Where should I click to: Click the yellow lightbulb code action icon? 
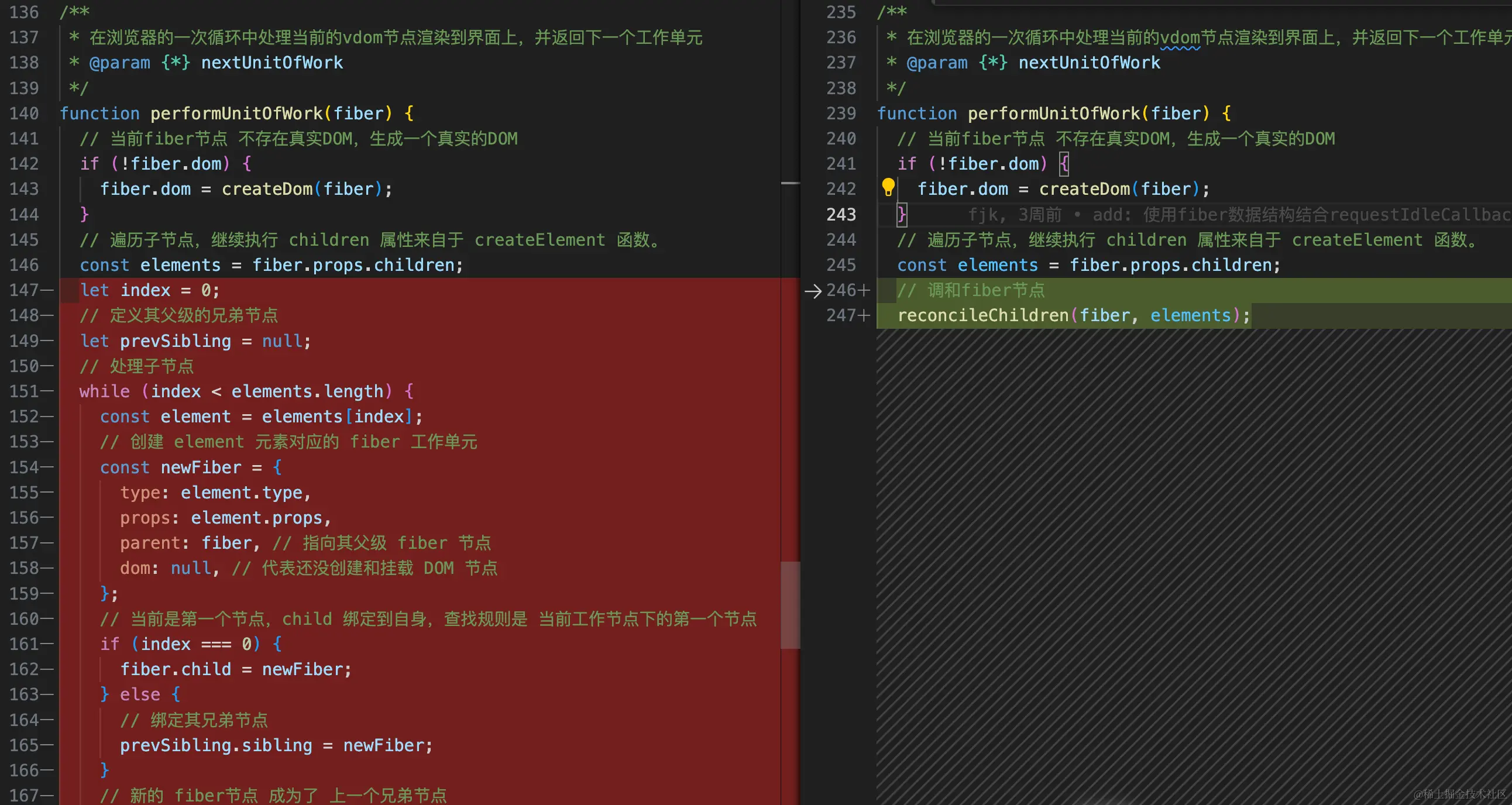(x=888, y=188)
